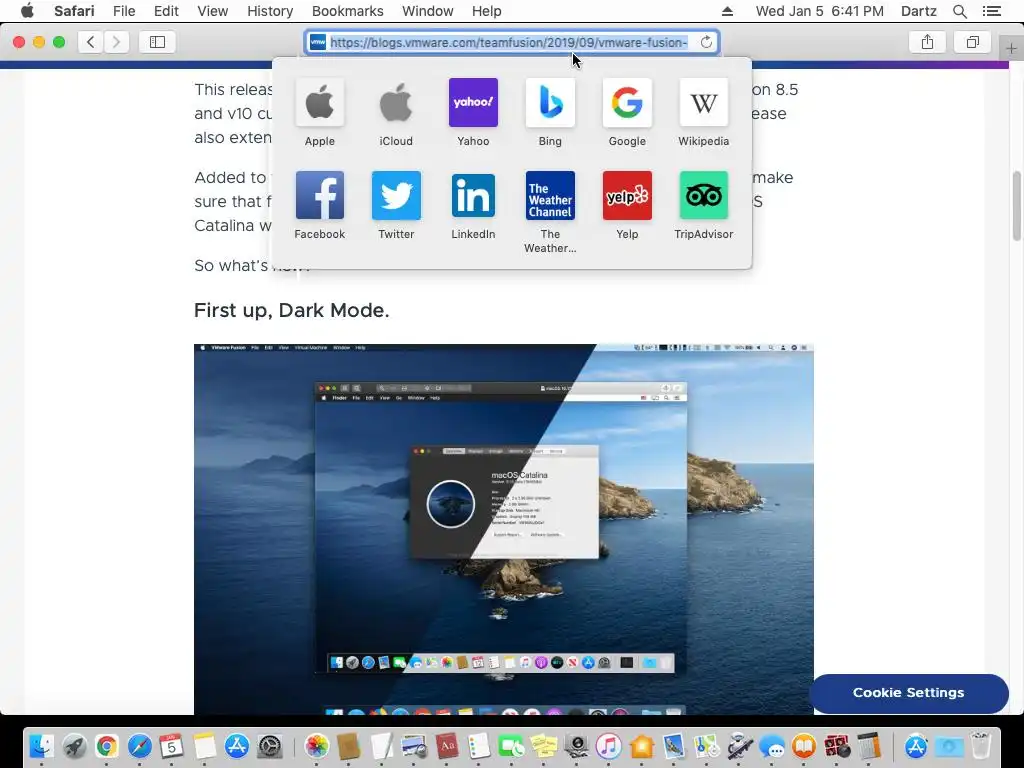Viewport: 1024px width, 768px height.
Task: Show the tab overview
Action: click(972, 42)
